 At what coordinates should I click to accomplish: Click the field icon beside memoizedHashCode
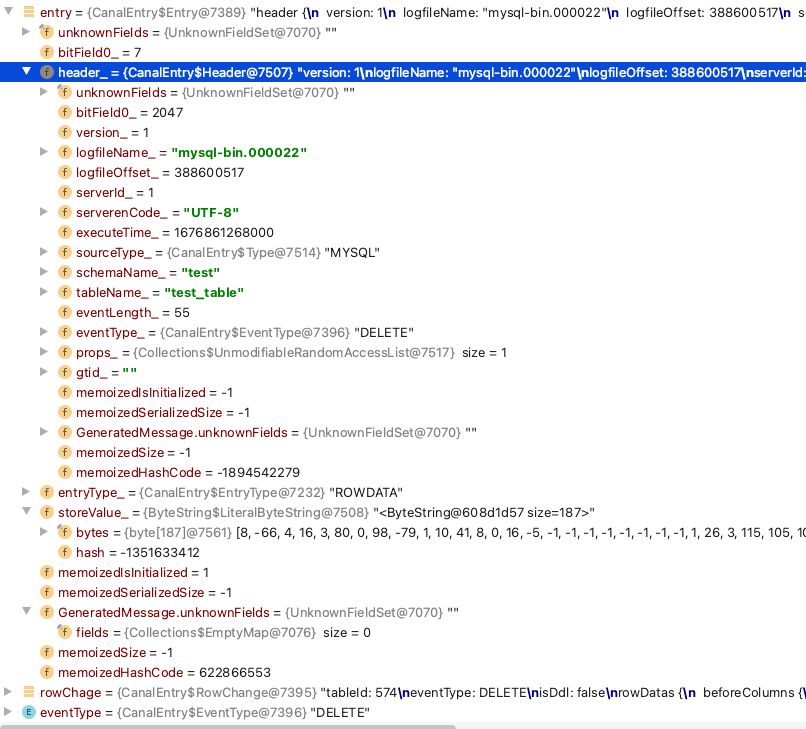65,472
